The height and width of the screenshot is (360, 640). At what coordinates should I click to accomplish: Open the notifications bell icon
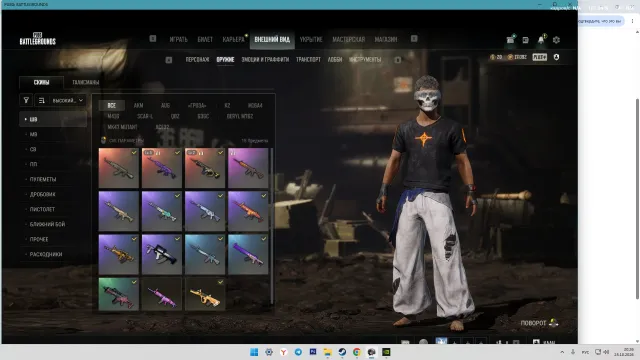(x=541, y=40)
